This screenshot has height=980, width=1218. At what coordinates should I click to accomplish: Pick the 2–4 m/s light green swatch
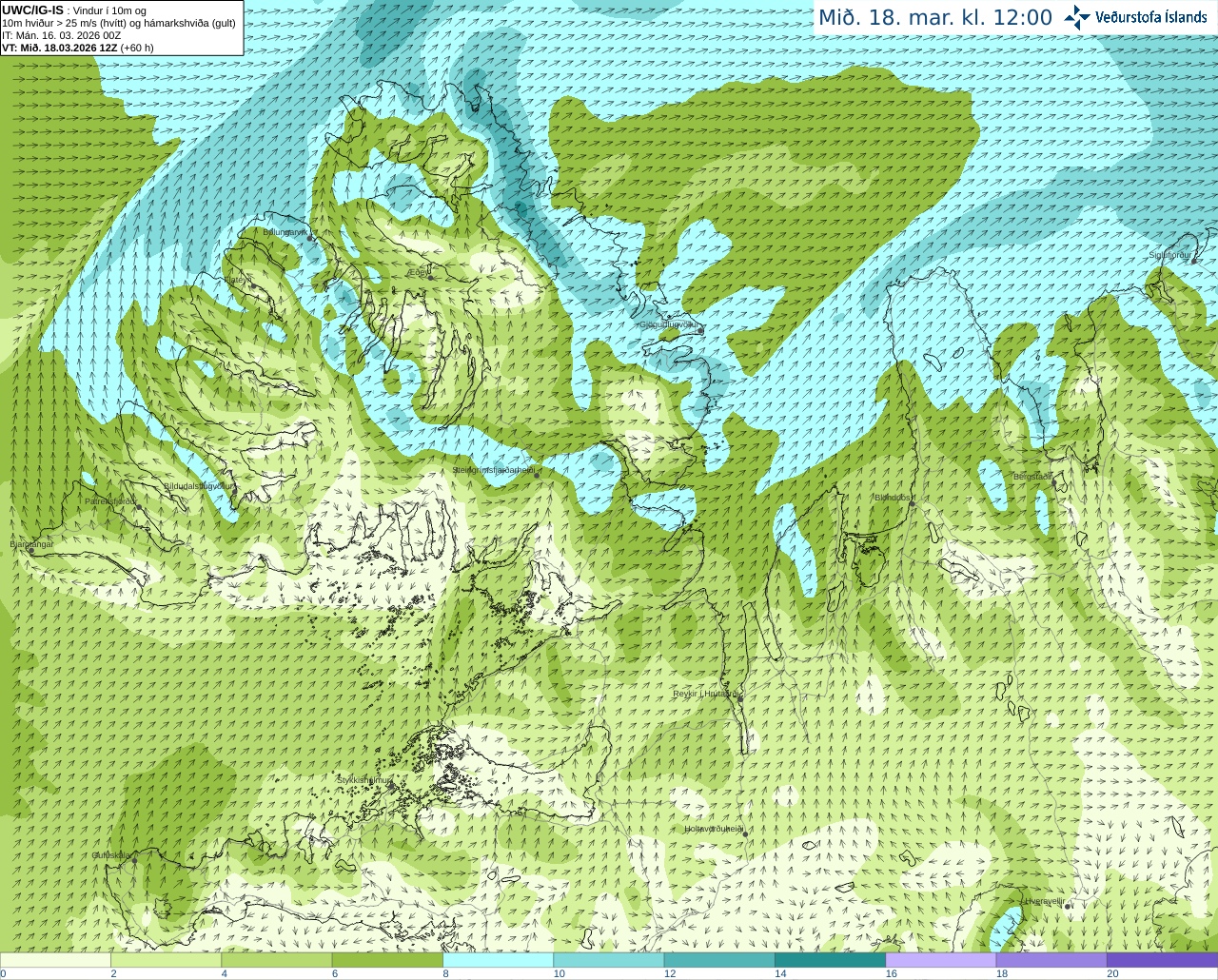(166, 960)
